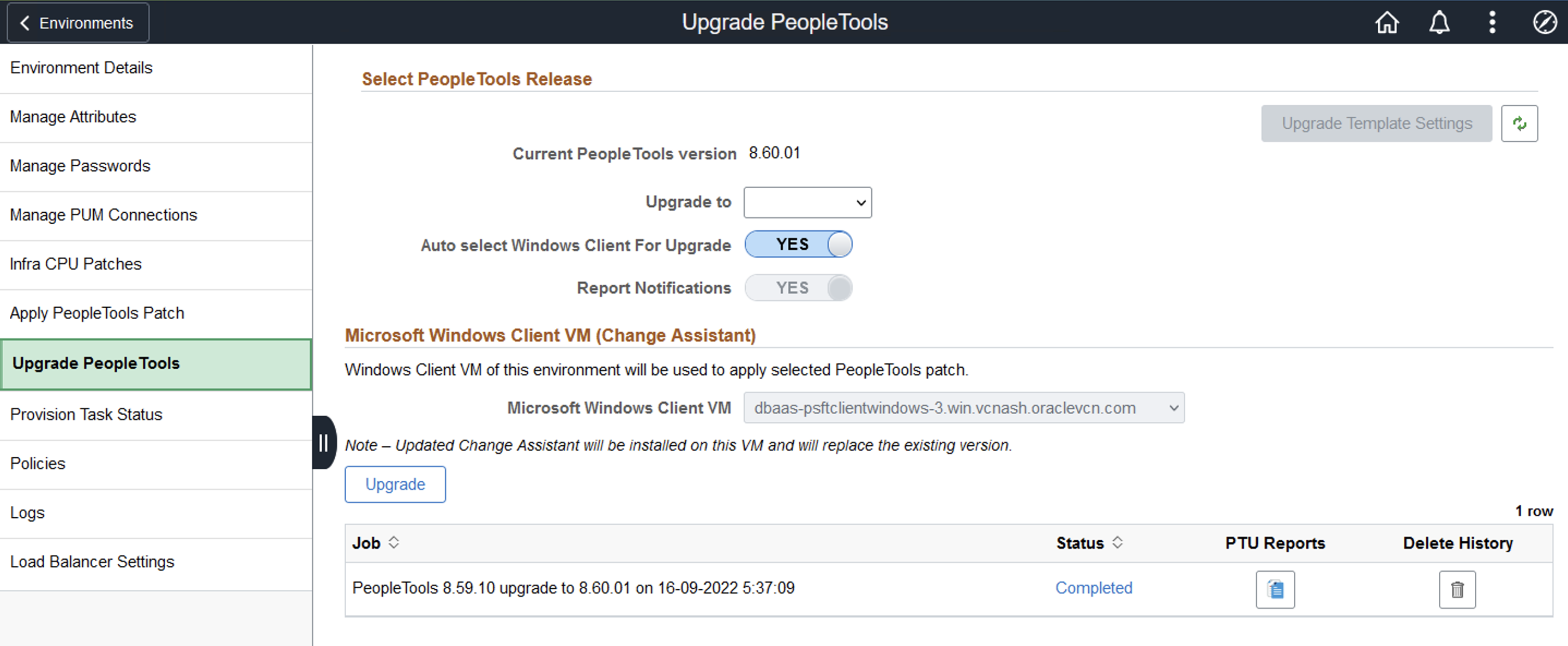Sort the table by Status column
Image resolution: width=1568 pixels, height=646 pixels.
click(x=1118, y=542)
